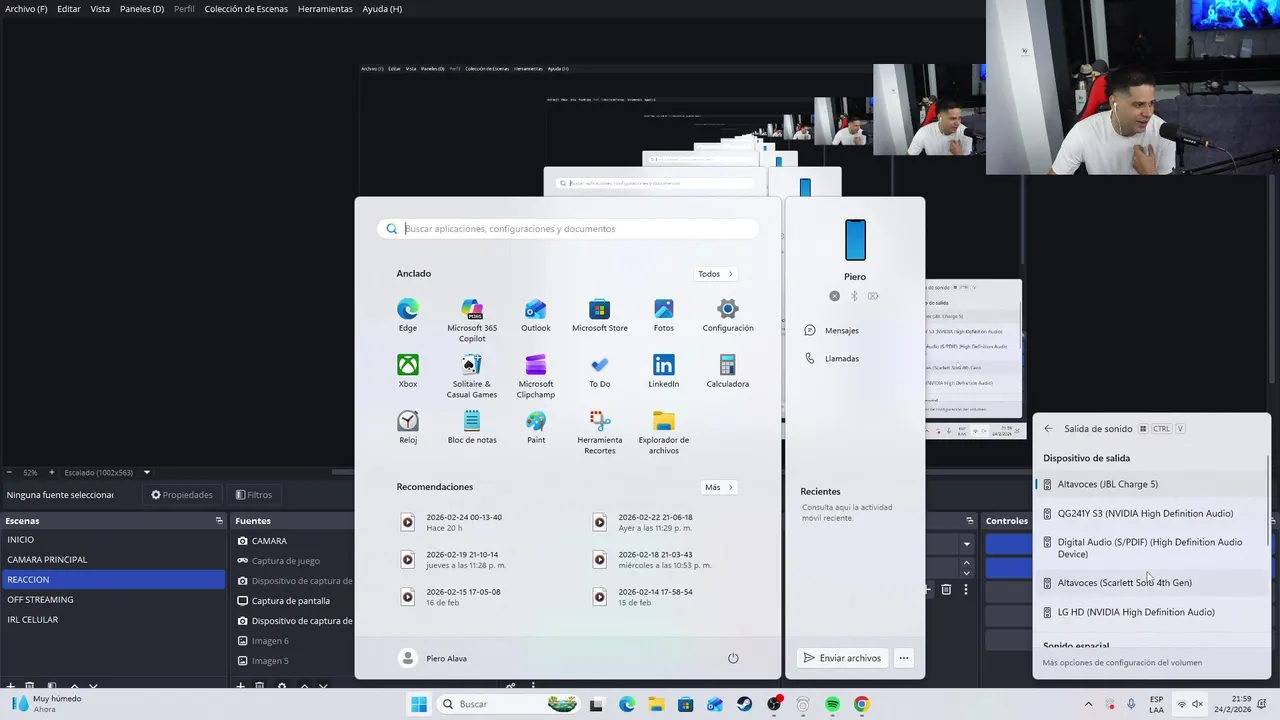Open Outlook from the pinned apps
The height and width of the screenshot is (720, 1280).
tap(535, 314)
